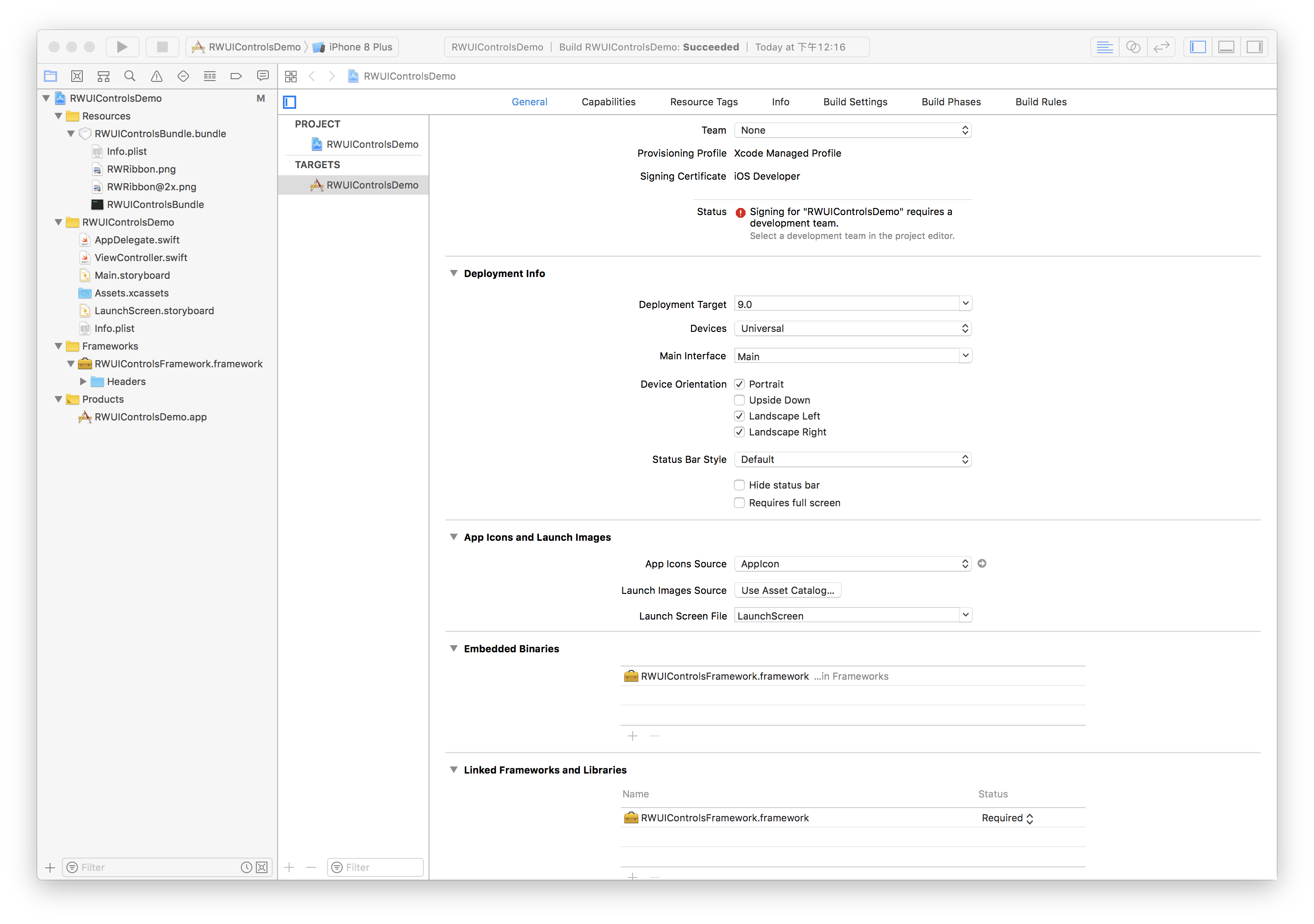Screen dimensions: 1314x924
Task: Enable the Upside Down orientation checkbox
Action: (x=739, y=400)
